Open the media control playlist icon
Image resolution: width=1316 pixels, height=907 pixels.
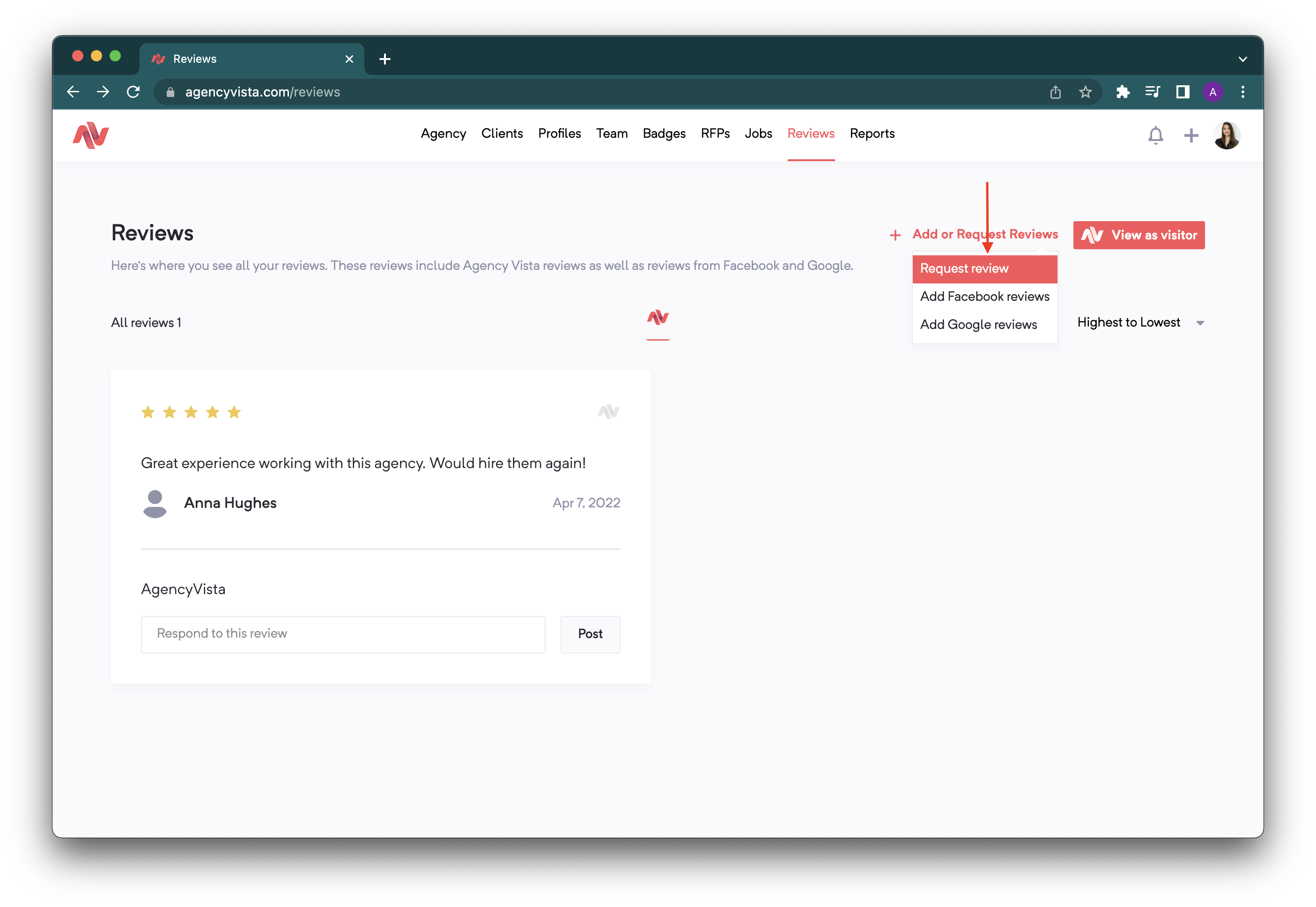point(1153,91)
